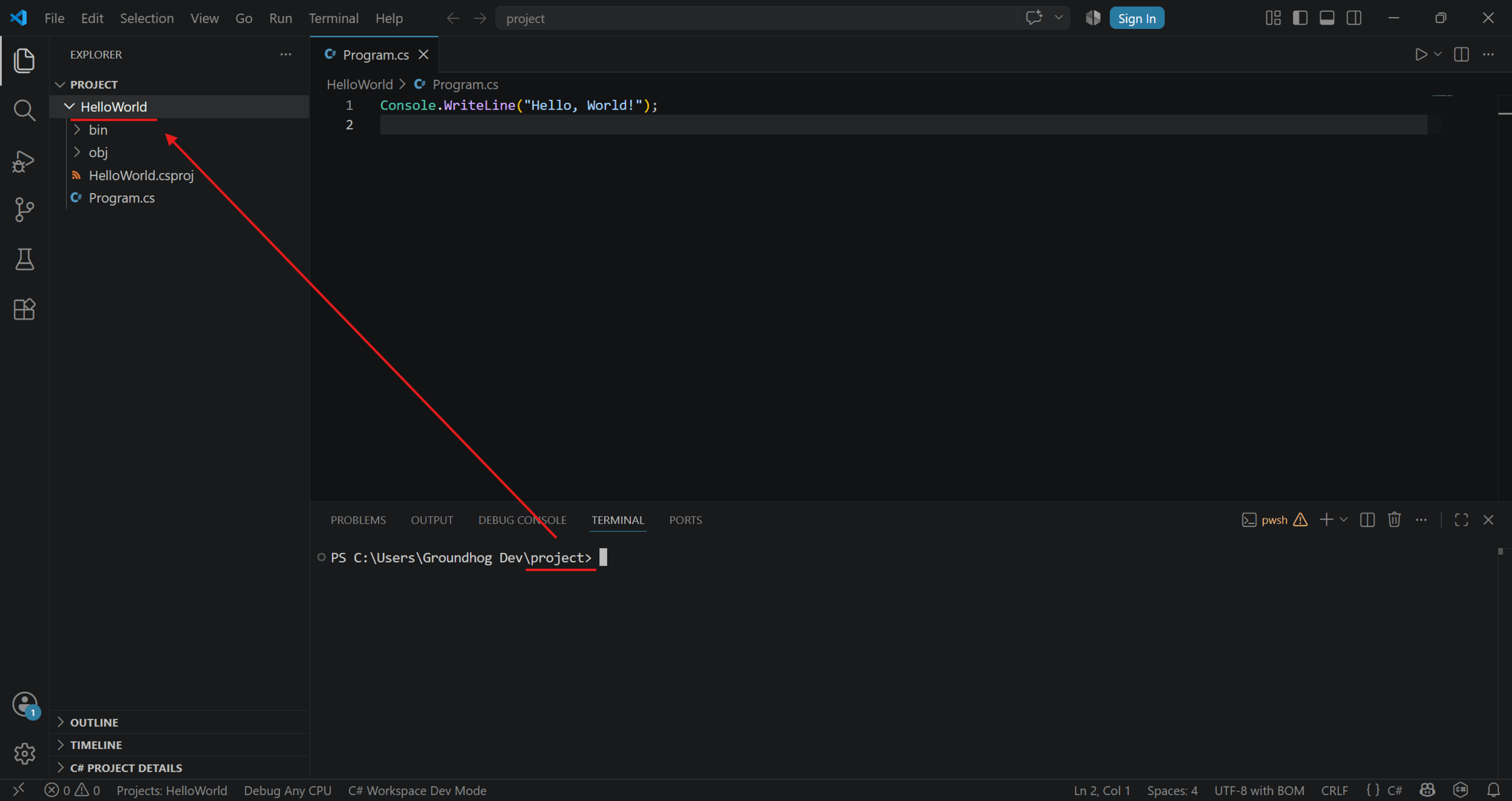This screenshot has width=1512, height=801.
Task: Split the terminal icon
Action: point(1367,520)
